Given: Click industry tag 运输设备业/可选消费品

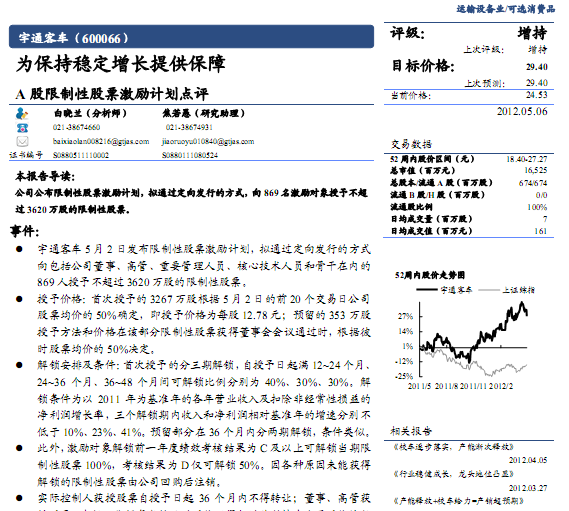Looking at the screenshot, I should point(505,9).
